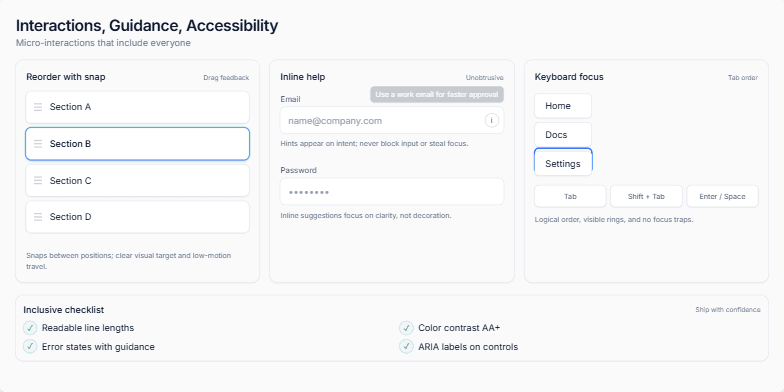Select the Docs navigation item
This screenshot has height=392, width=784.
pyautogui.click(x=563, y=135)
